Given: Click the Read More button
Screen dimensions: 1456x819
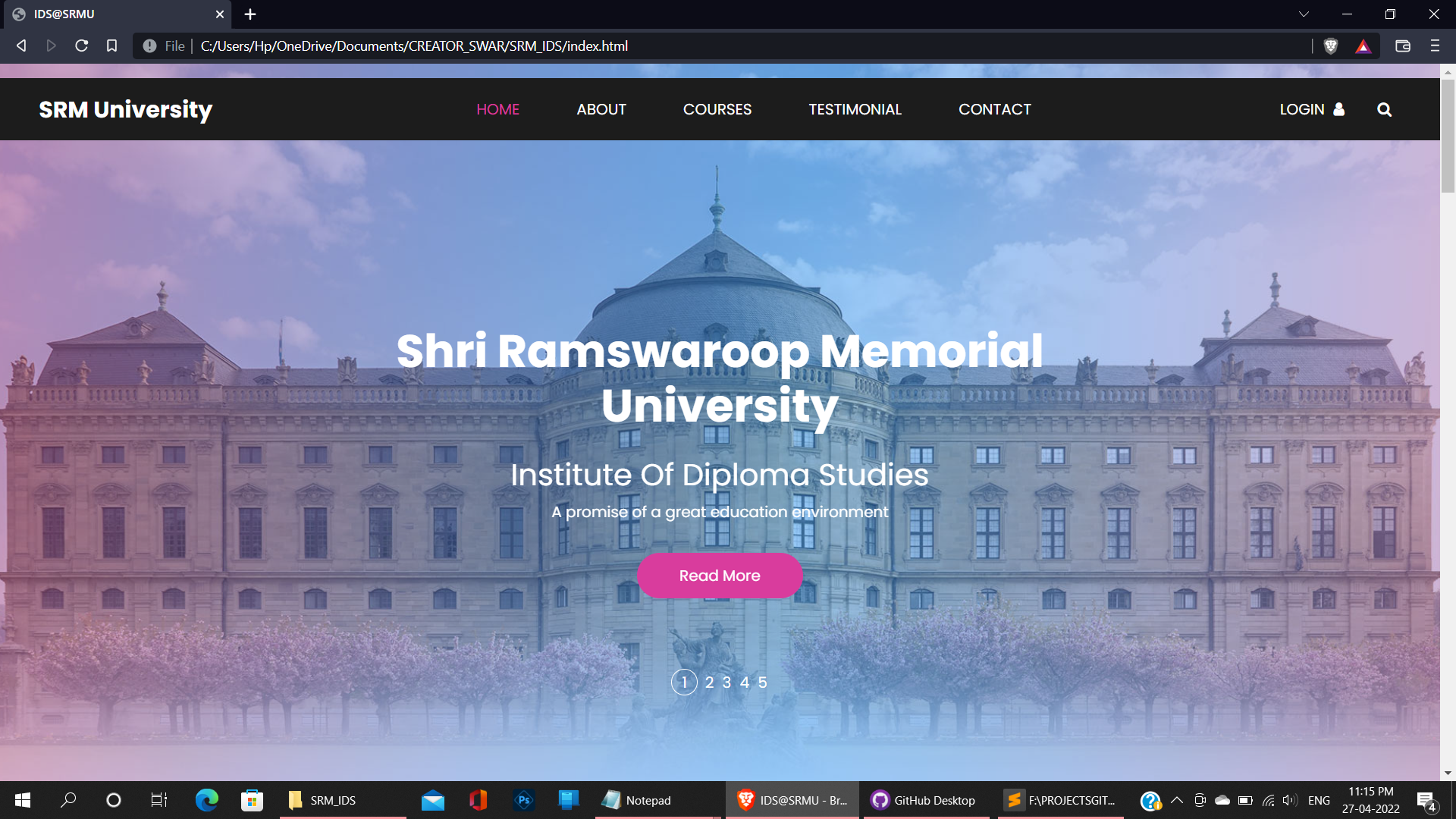Looking at the screenshot, I should point(720,576).
